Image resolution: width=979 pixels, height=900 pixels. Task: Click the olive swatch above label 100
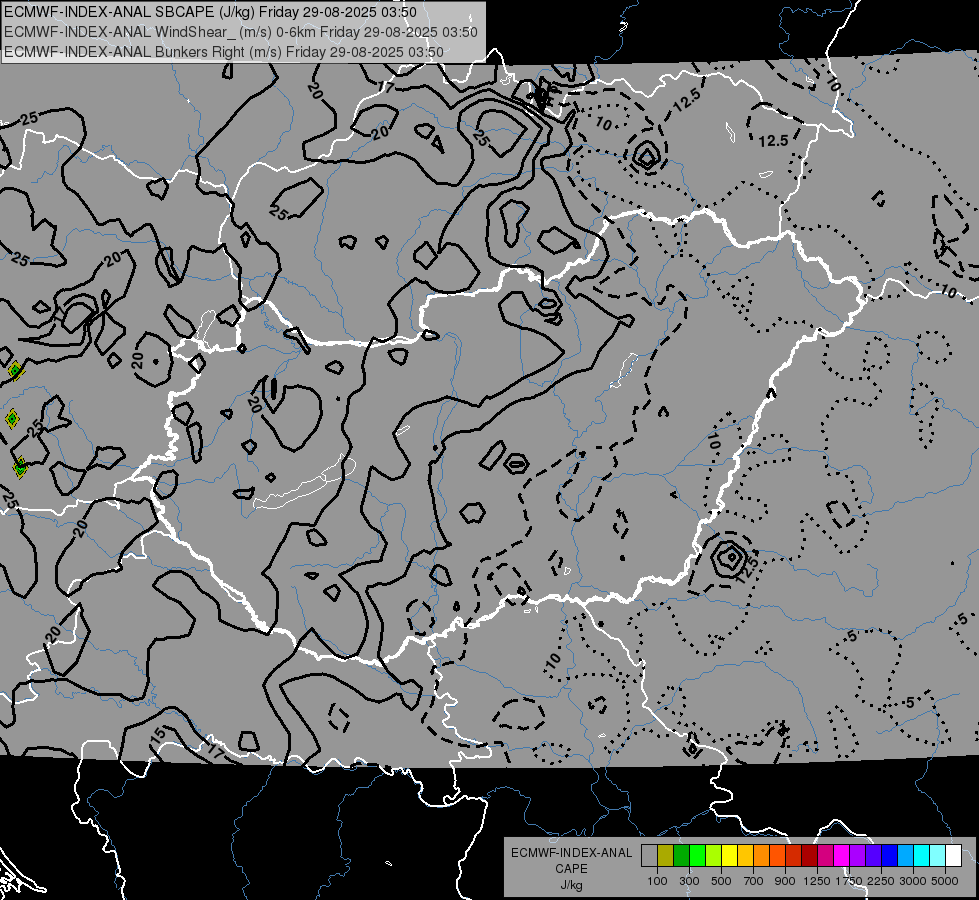(x=665, y=855)
